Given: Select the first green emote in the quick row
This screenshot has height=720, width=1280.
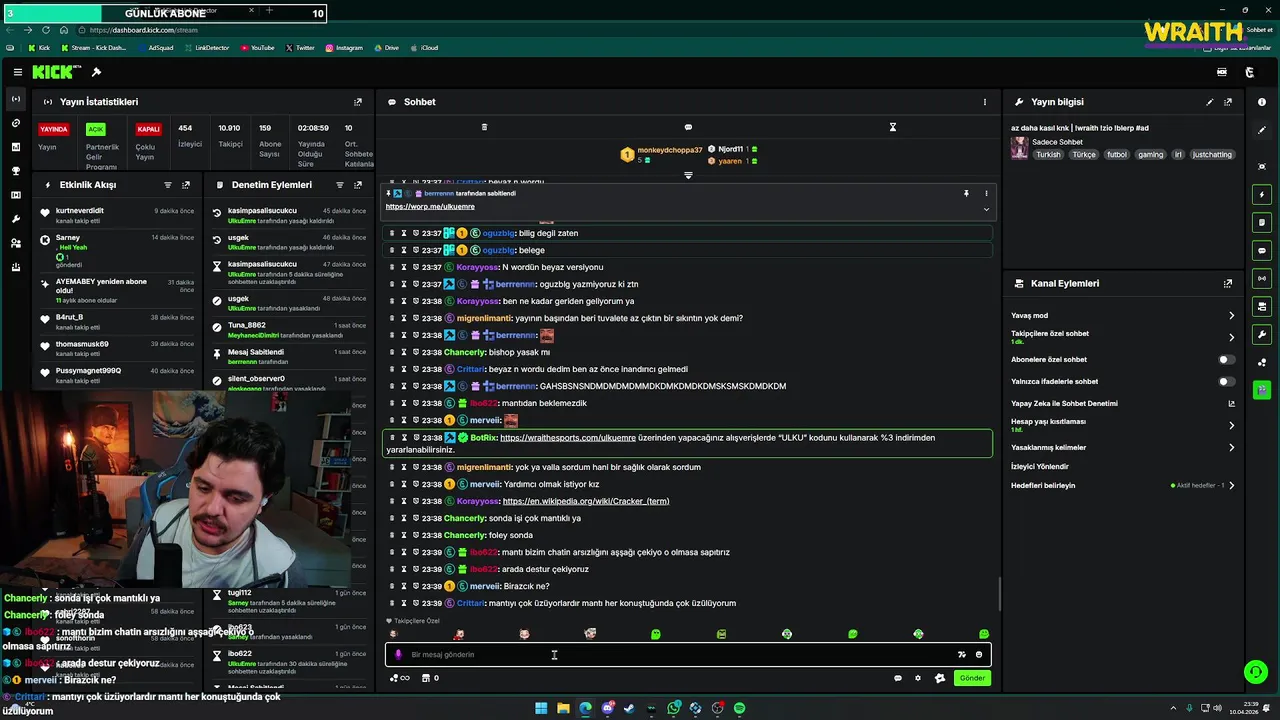Looking at the screenshot, I should coord(655,634).
